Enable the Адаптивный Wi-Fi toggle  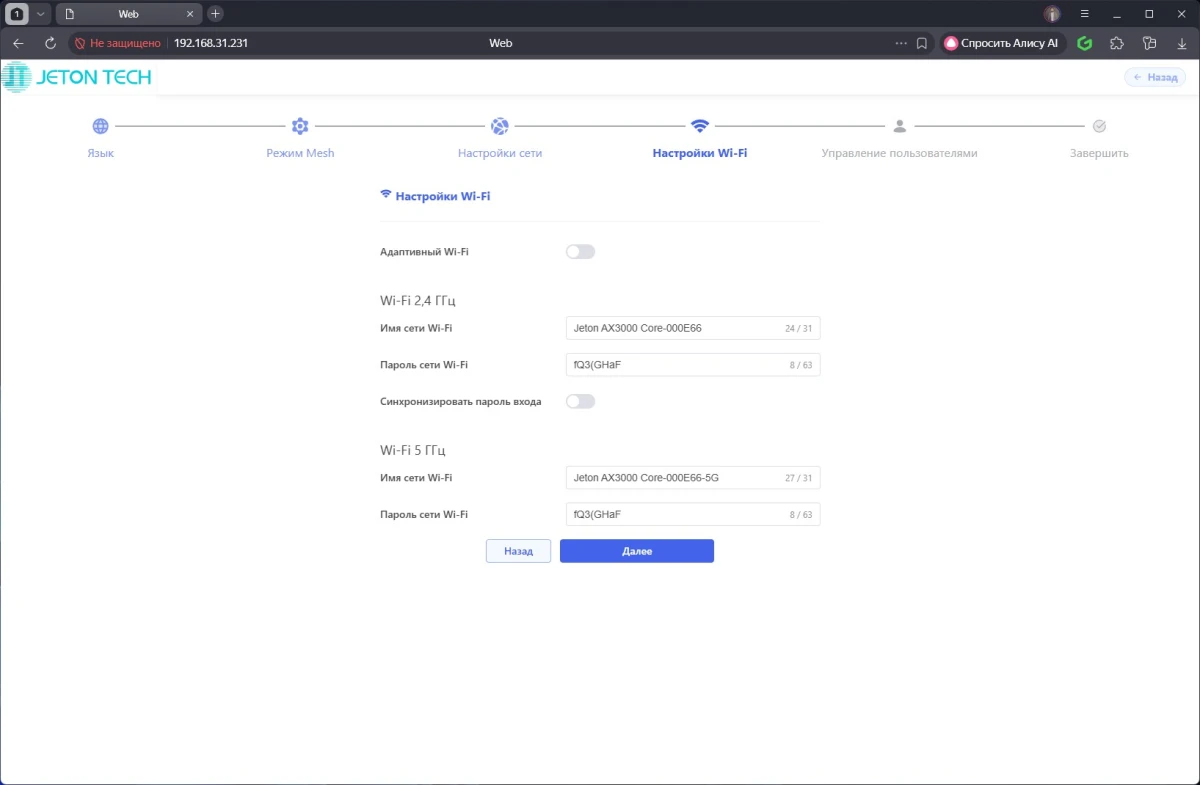pos(580,252)
